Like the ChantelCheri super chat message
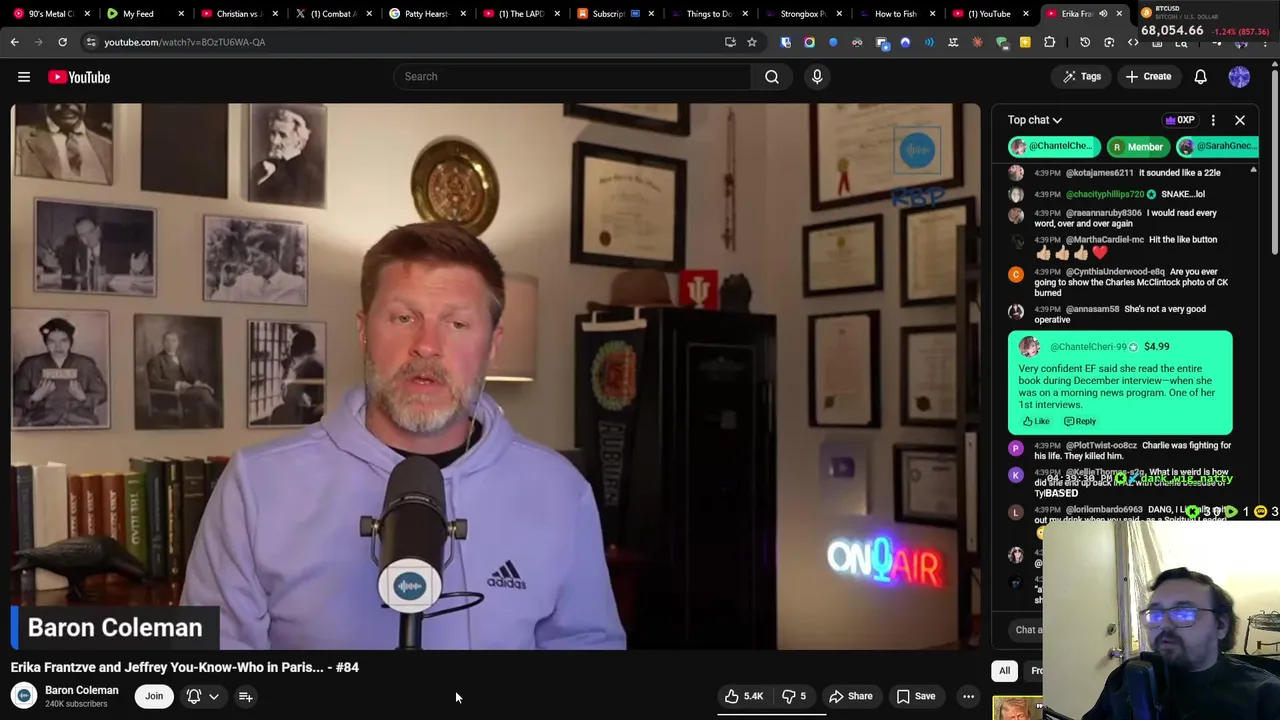 pos(1036,422)
